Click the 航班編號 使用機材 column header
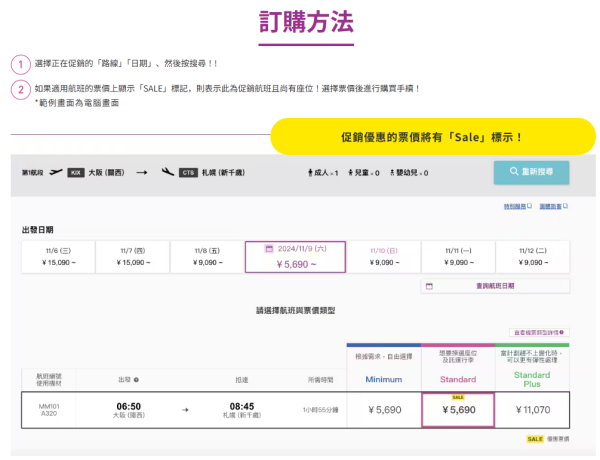 click(49, 380)
